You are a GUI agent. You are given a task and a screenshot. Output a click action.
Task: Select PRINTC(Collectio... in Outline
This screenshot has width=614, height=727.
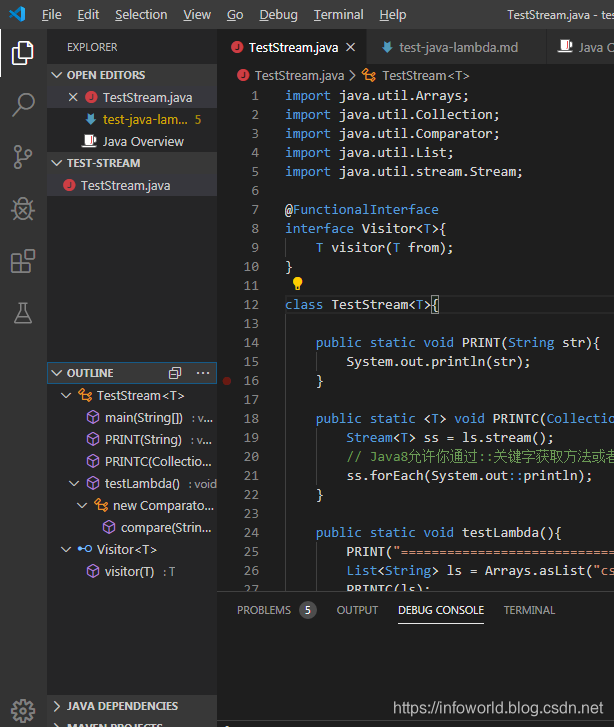click(132, 461)
